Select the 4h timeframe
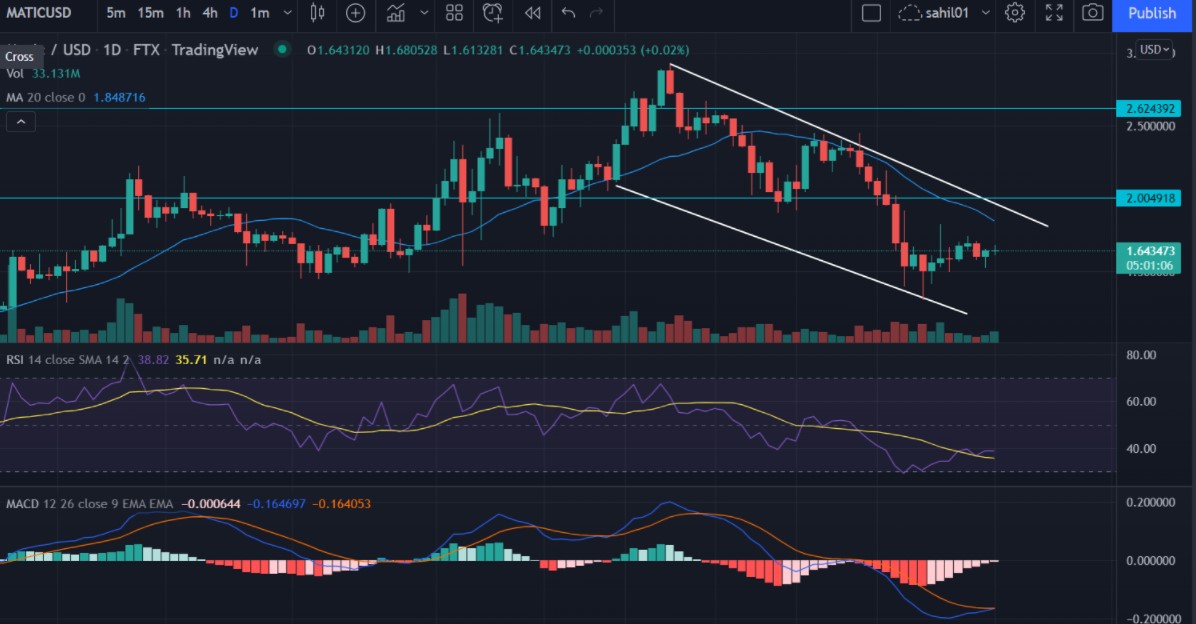The width and height of the screenshot is (1196, 624). coord(209,13)
